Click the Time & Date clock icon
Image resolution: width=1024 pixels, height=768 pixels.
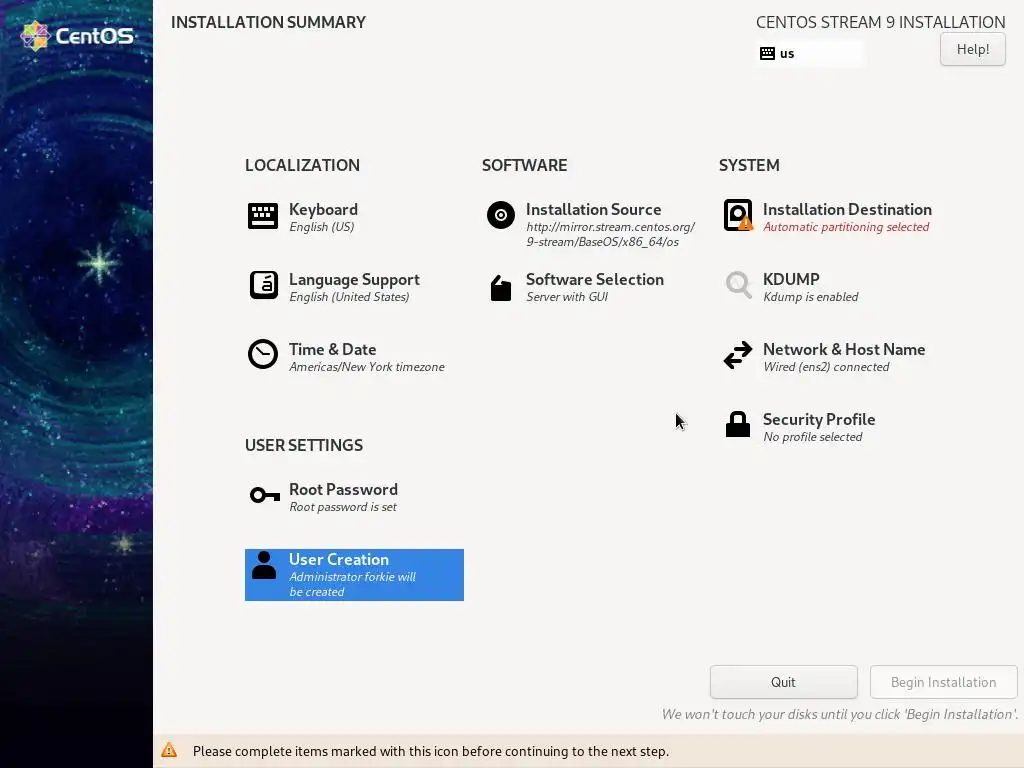tap(263, 355)
